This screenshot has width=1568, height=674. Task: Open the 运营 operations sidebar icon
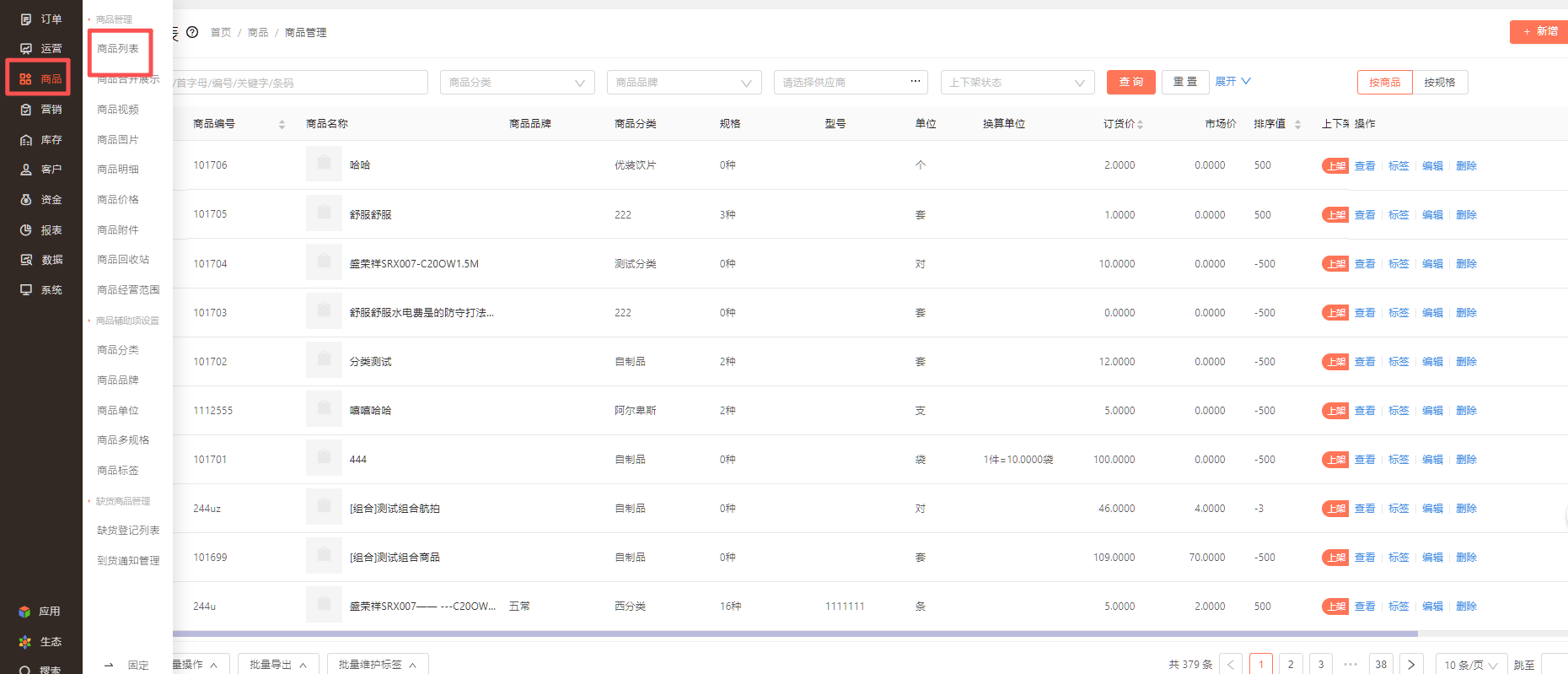[26, 49]
